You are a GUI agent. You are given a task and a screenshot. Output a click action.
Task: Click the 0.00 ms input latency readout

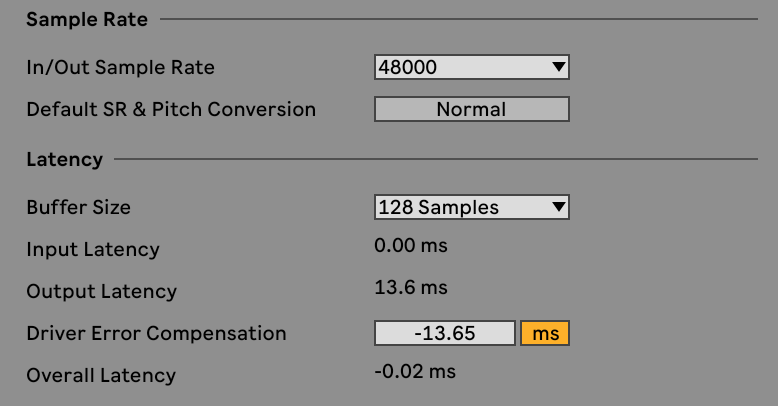pos(410,246)
